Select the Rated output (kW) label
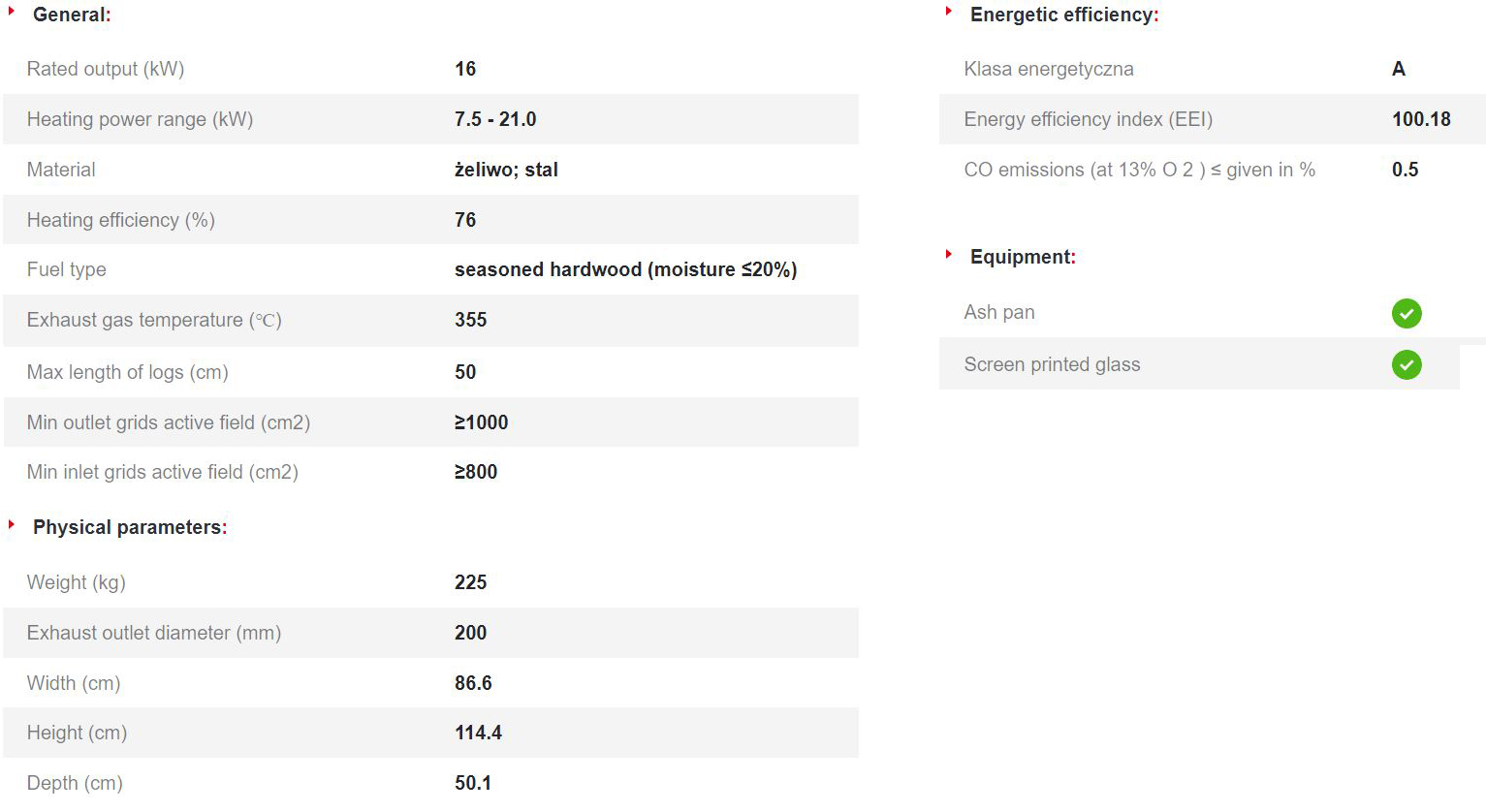Image resolution: width=1486 pixels, height=812 pixels. pos(106,69)
